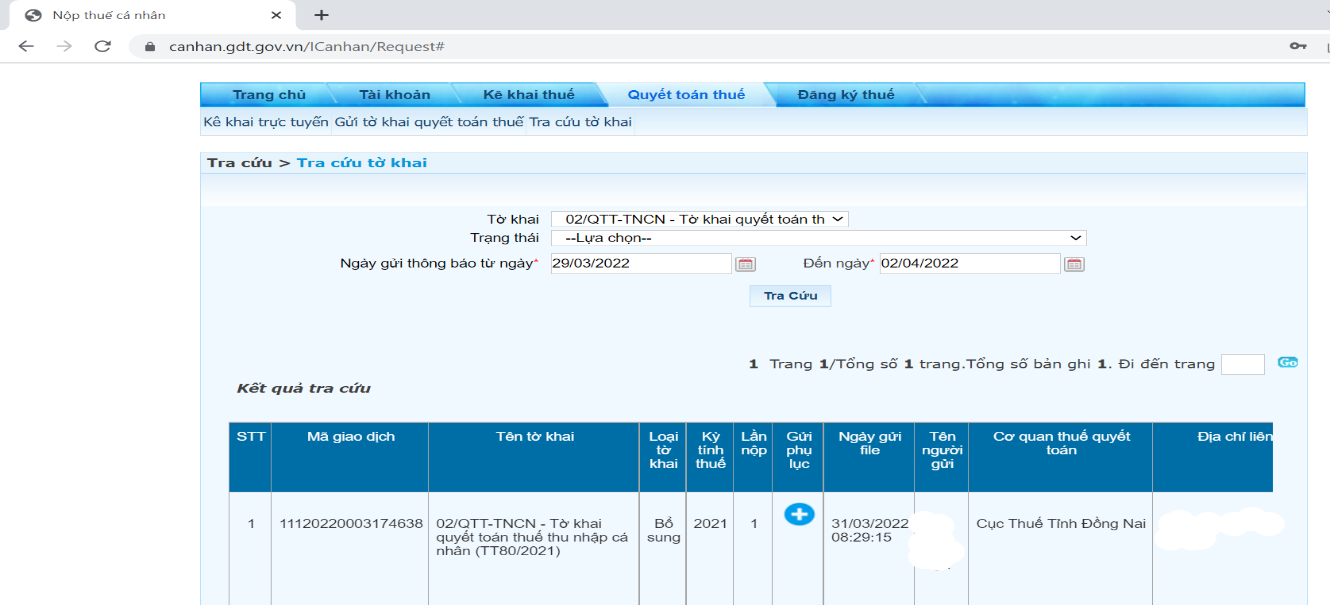This screenshot has height=605, width=1330.
Task: Click the browser forward arrow
Action: 64,46
